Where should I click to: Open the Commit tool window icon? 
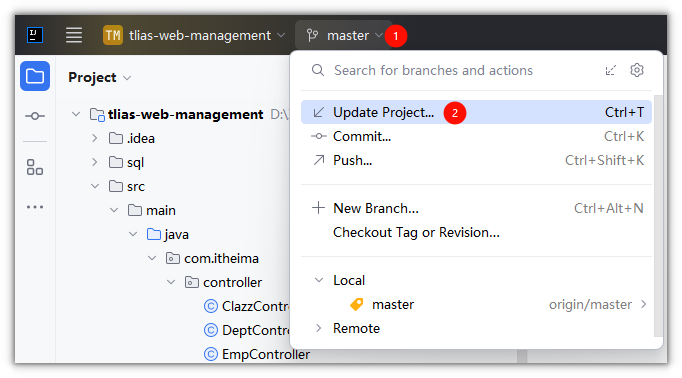tap(35, 116)
